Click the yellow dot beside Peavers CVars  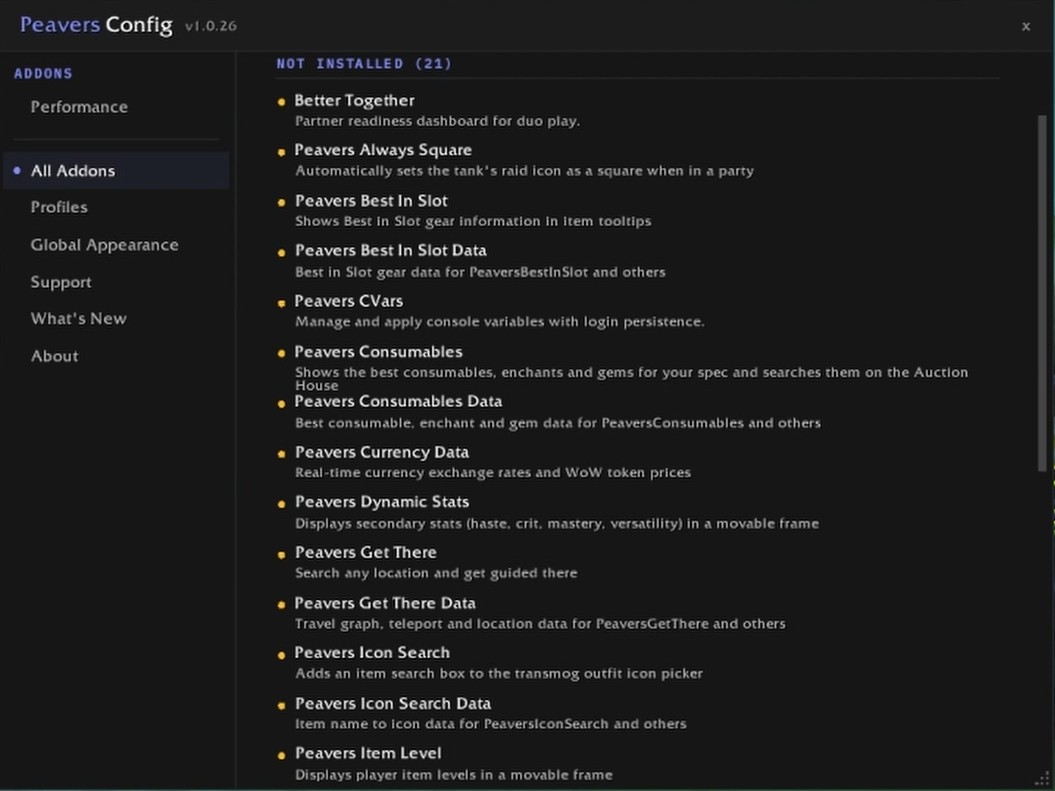(281, 303)
